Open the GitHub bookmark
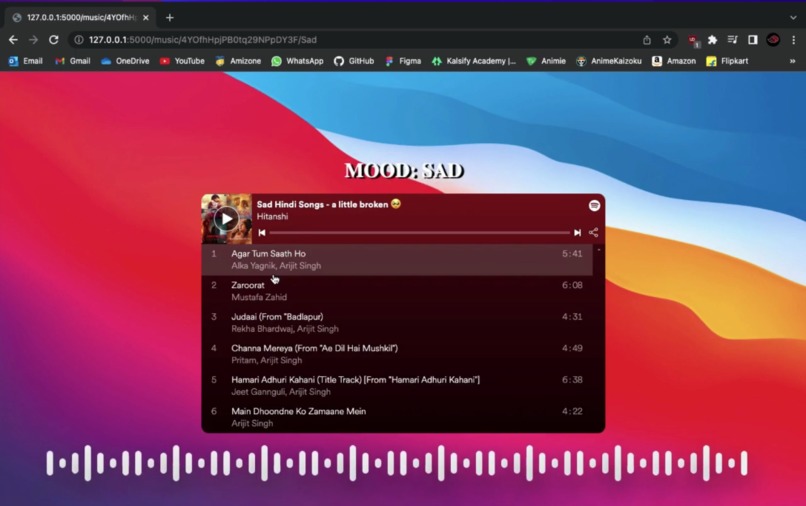Screen dimensions: 806x506 354,61
